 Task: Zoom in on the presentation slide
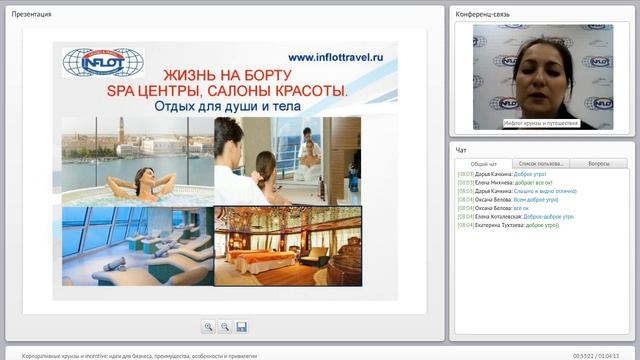tap(208, 327)
